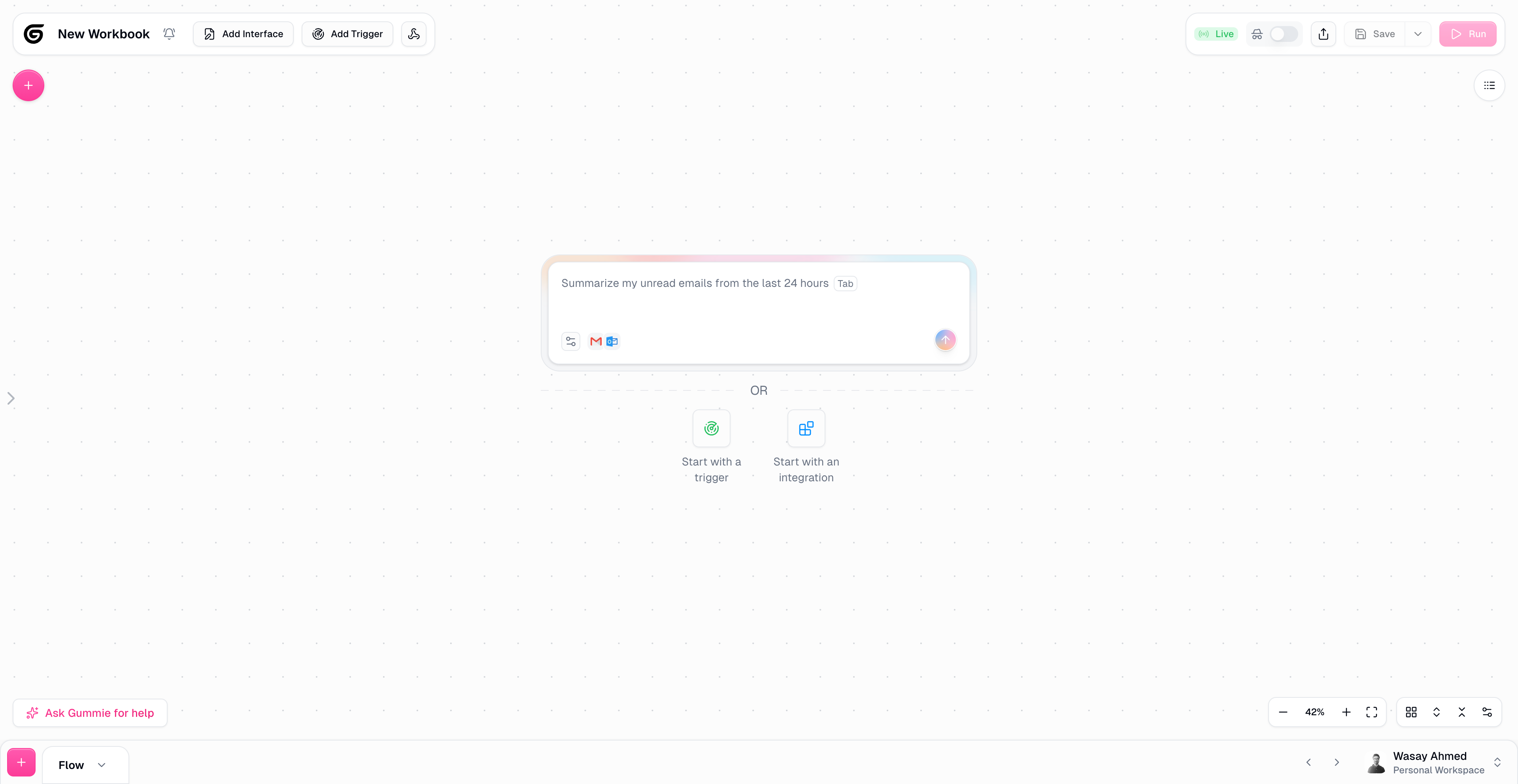Toggle the Live status badge

point(1216,34)
